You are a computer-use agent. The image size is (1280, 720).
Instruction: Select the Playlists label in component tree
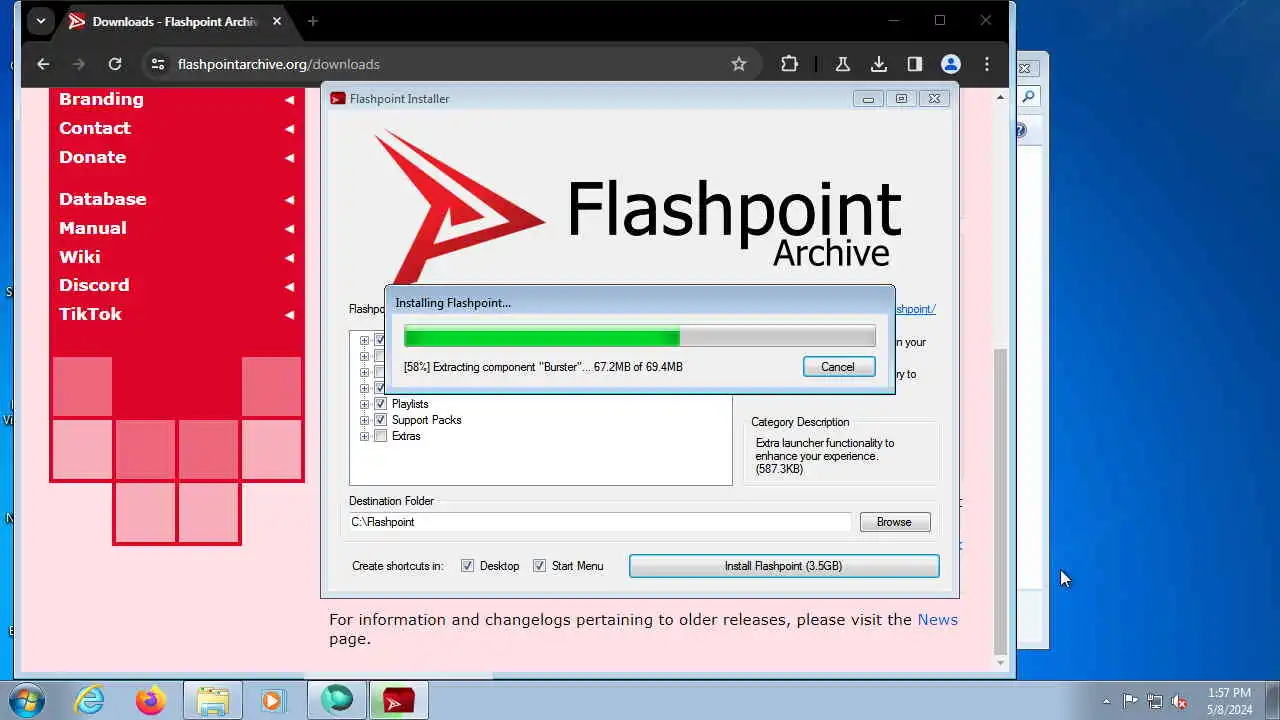[410, 404]
